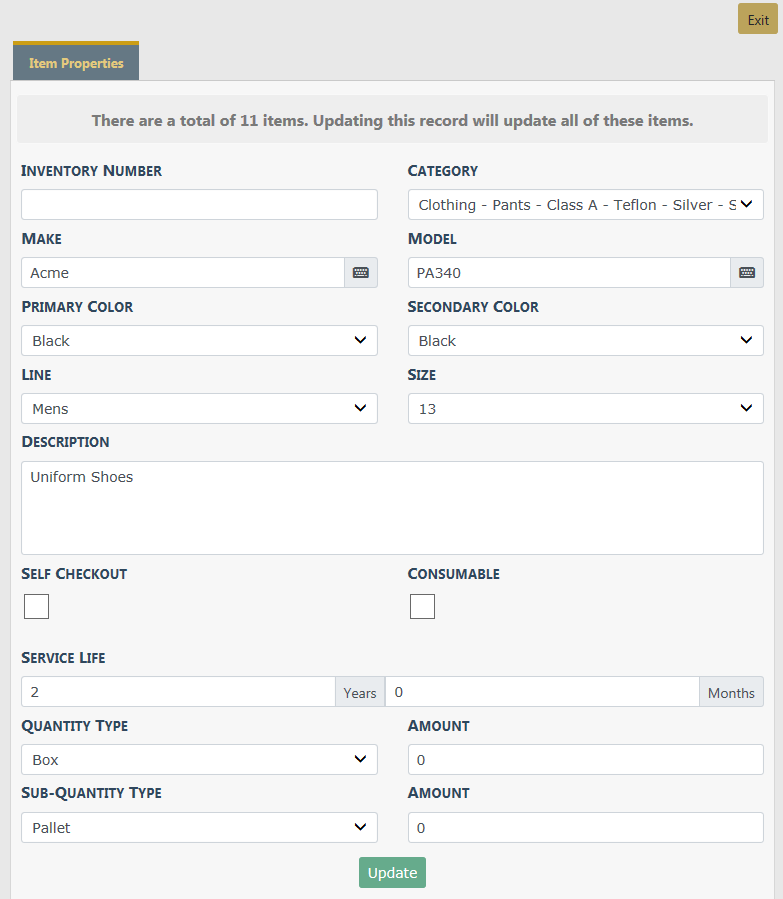This screenshot has height=899, width=783.
Task: Click the keyboard icon beside Model field
Action: coord(746,273)
